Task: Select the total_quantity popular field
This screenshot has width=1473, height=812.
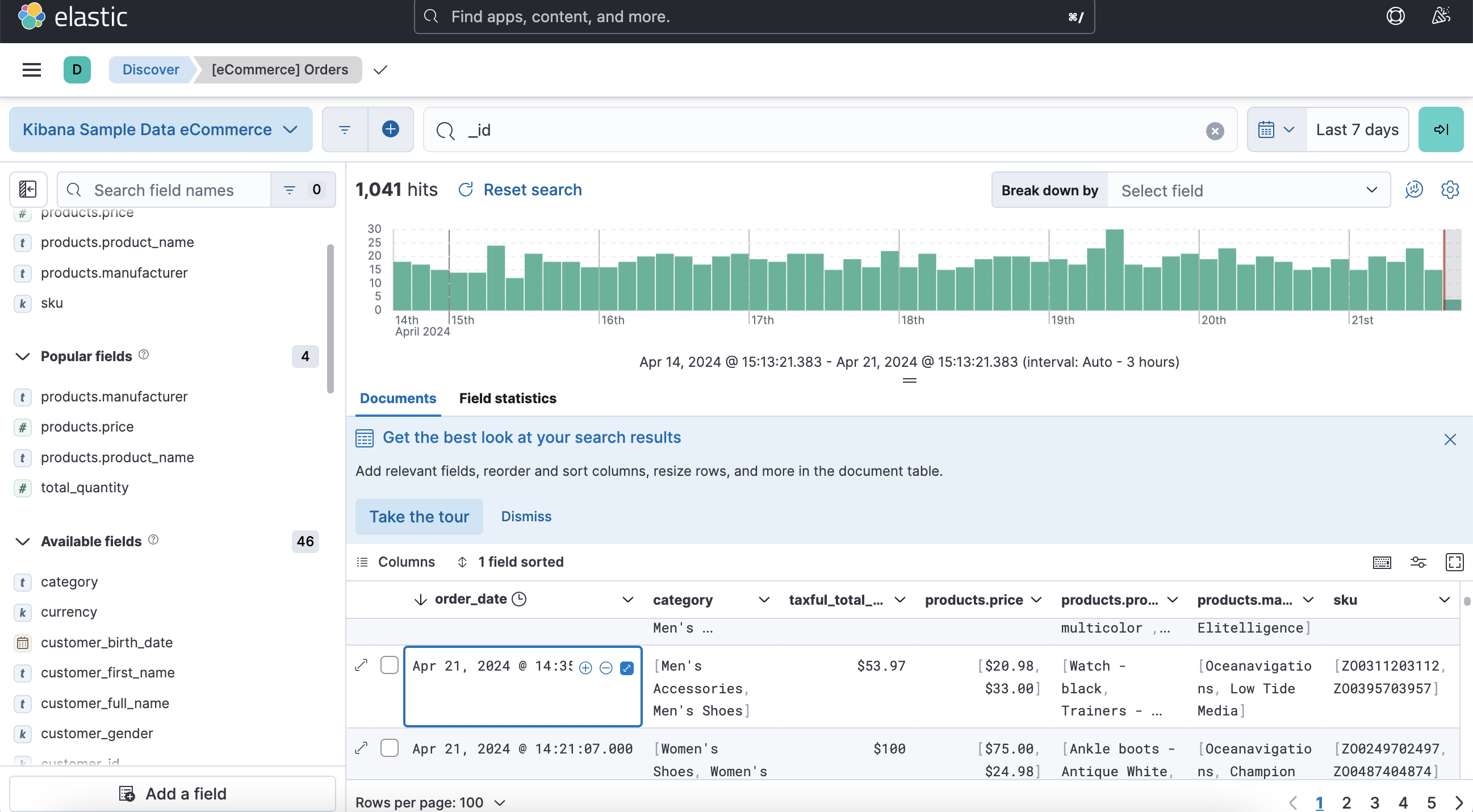Action: [x=85, y=488]
